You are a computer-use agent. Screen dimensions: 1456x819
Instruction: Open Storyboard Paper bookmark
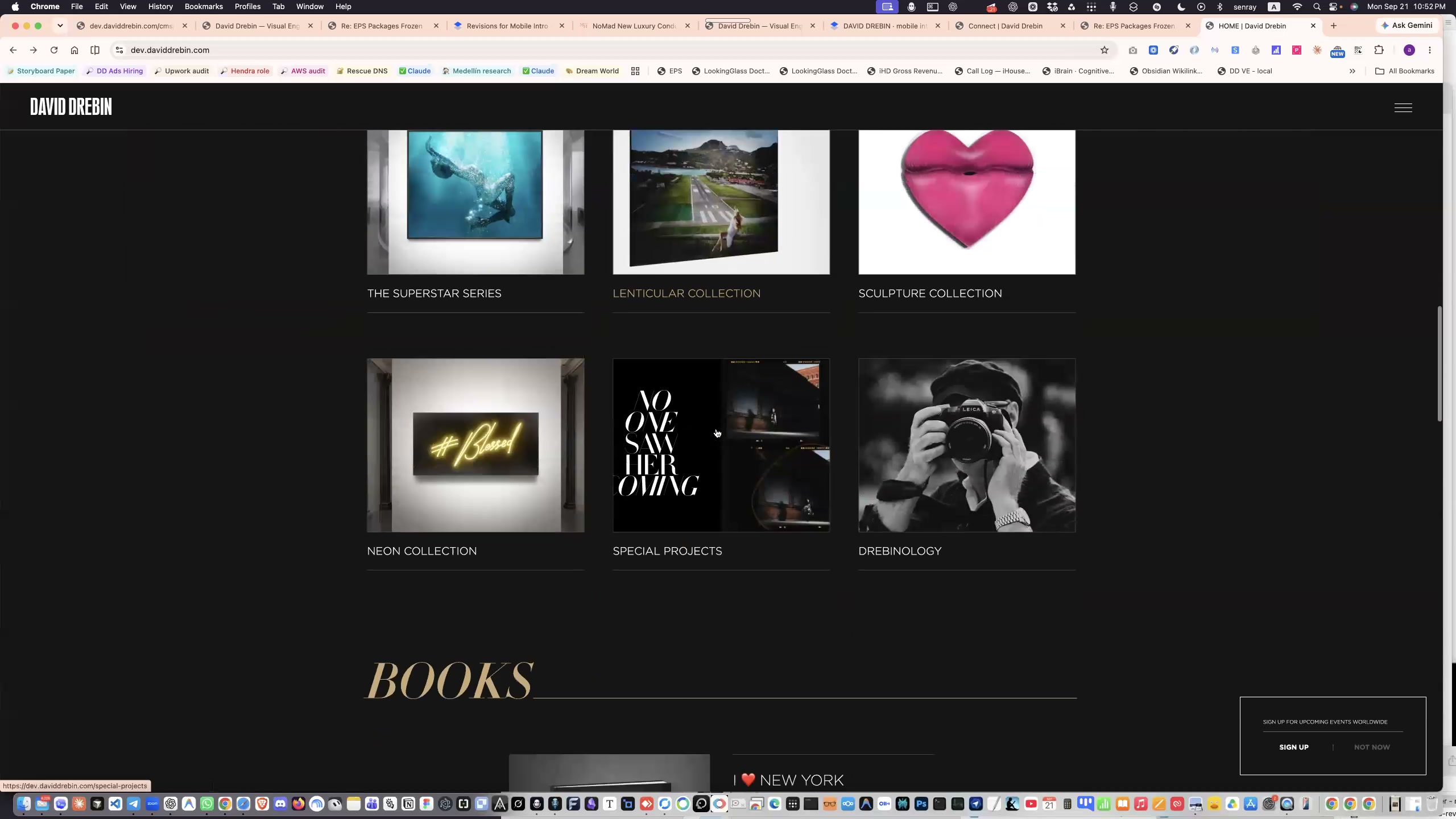click(40, 71)
